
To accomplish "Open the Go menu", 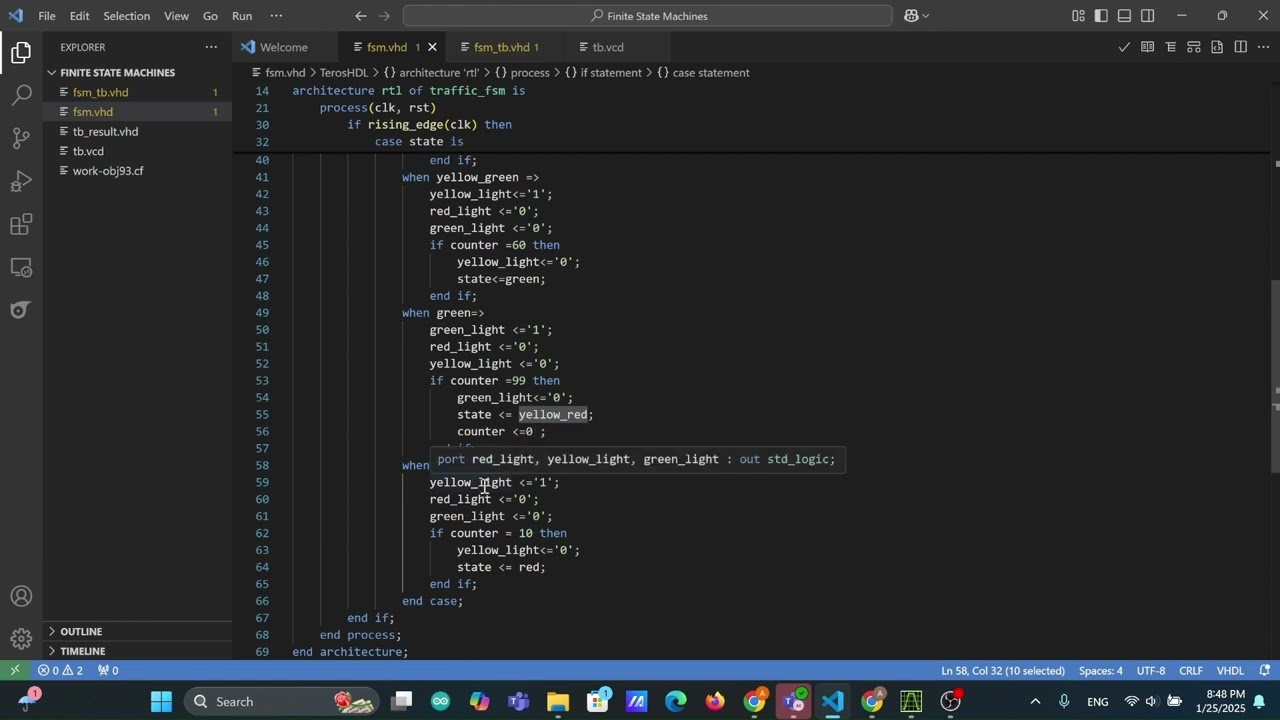I will [210, 16].
